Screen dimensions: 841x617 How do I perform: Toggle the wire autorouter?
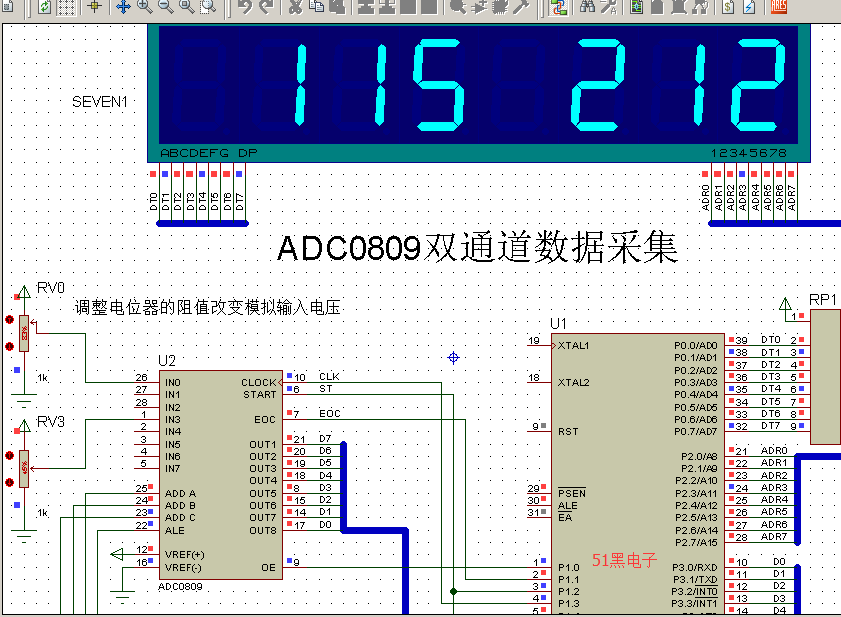tap(558, 7)
